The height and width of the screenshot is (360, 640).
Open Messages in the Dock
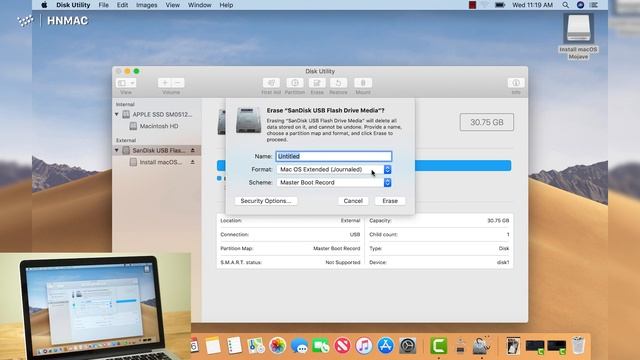click(x=299, y=346)
